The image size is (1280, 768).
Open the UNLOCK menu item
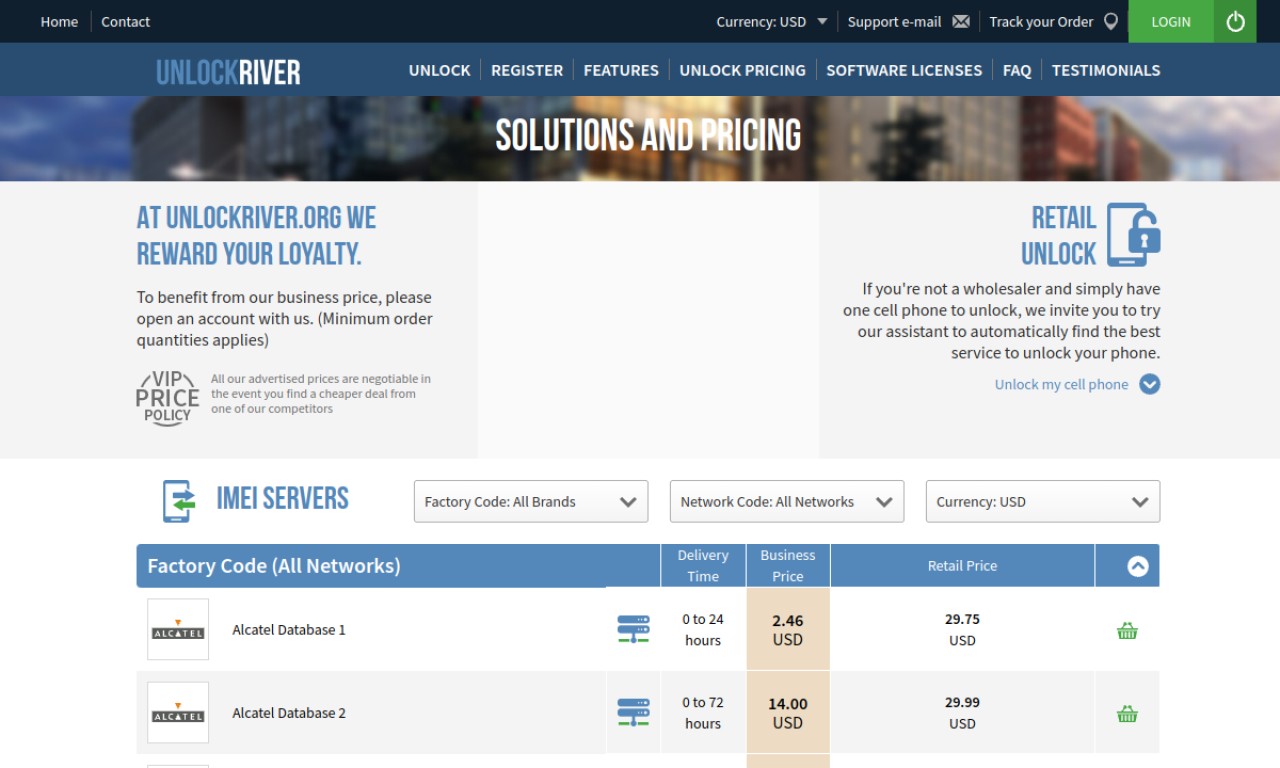(440, 70)
